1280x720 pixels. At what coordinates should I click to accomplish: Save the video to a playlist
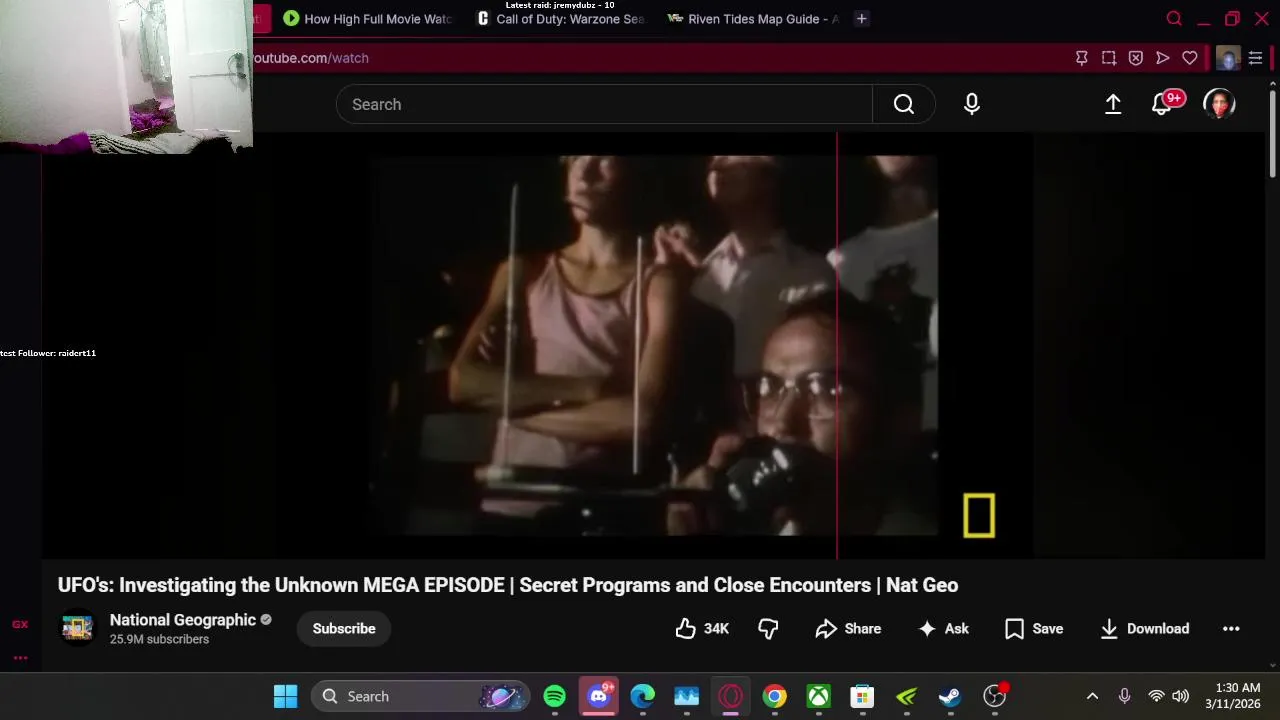[x=1034, y=628]
